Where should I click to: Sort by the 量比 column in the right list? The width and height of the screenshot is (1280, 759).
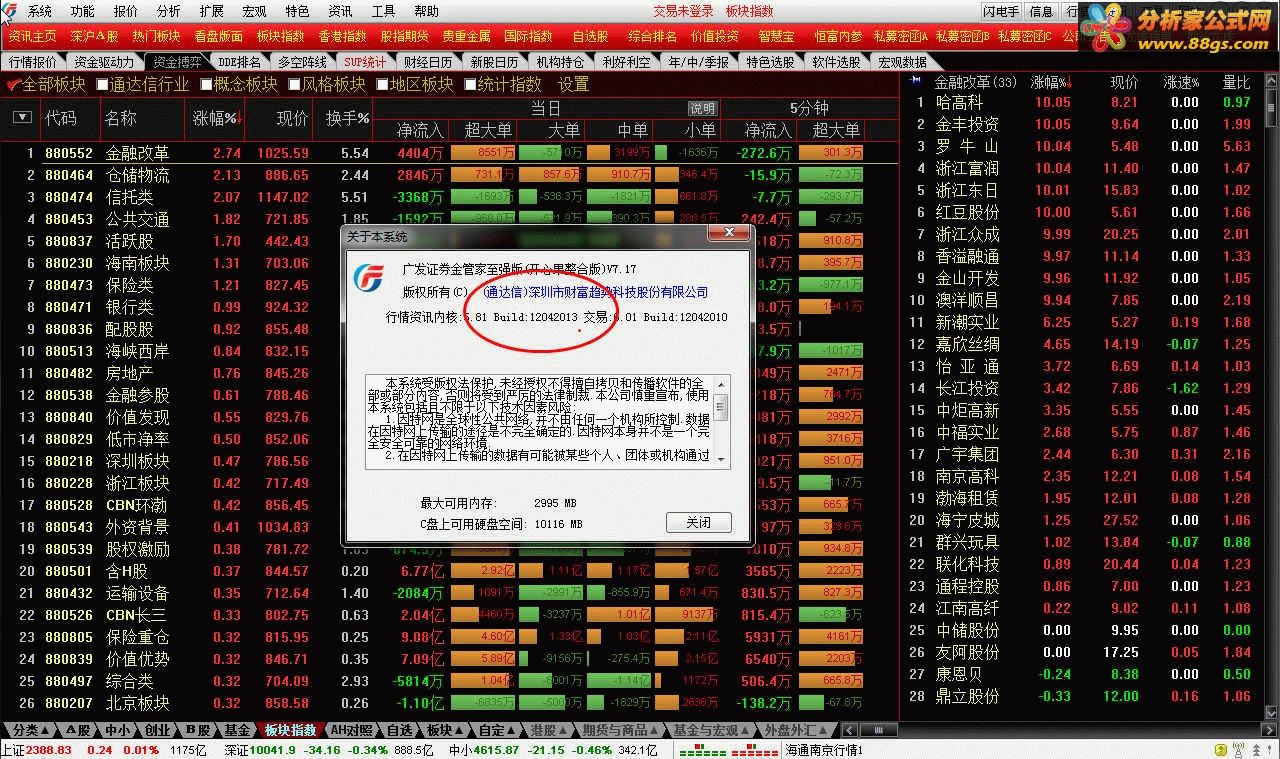(x=1236, y=82)
